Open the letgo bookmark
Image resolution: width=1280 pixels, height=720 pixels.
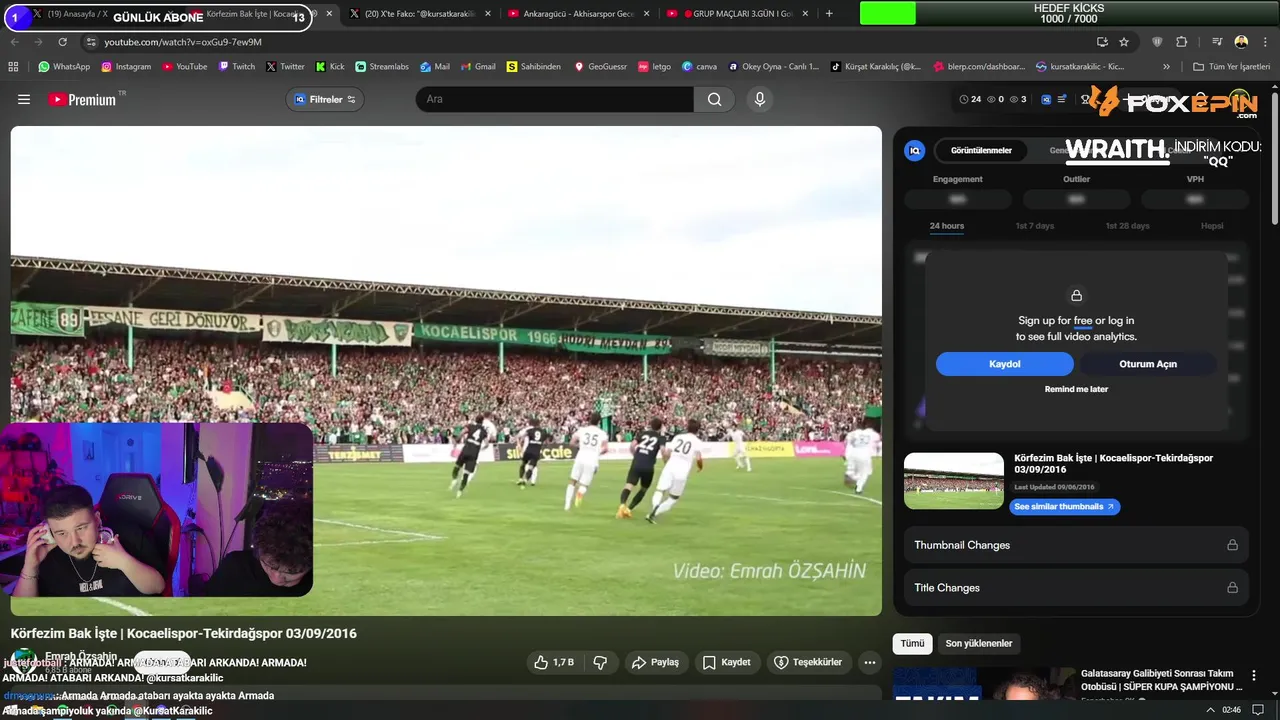pos(655,66)
